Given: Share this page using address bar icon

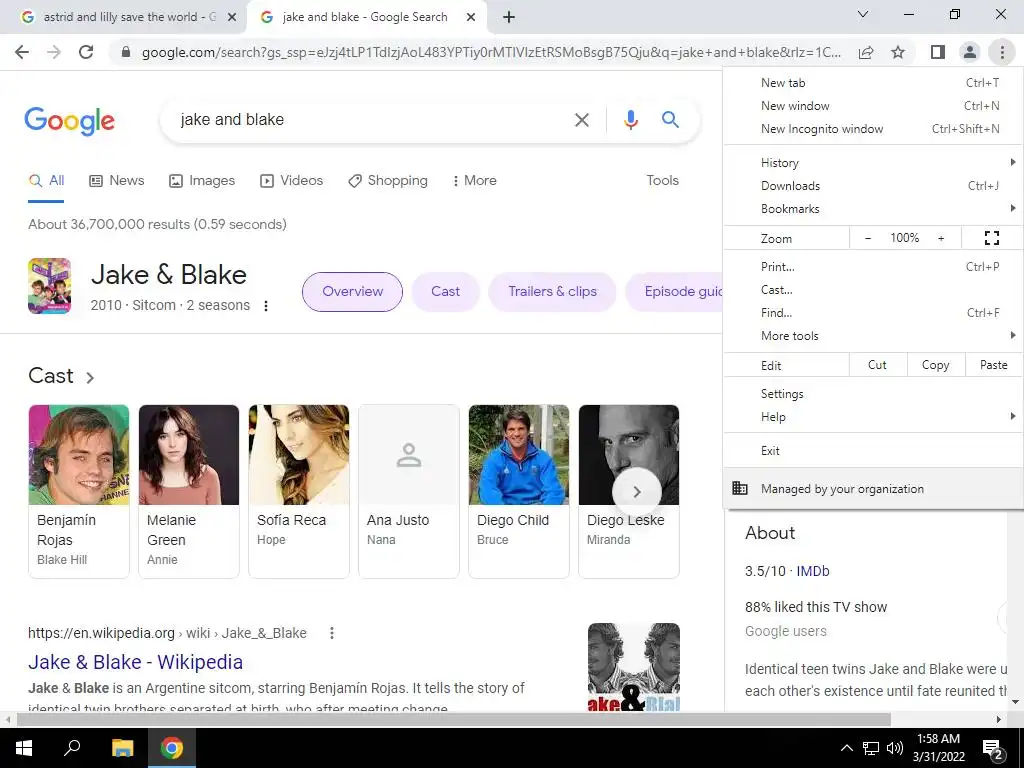Looking at the screenshot, I should point(866,52).
